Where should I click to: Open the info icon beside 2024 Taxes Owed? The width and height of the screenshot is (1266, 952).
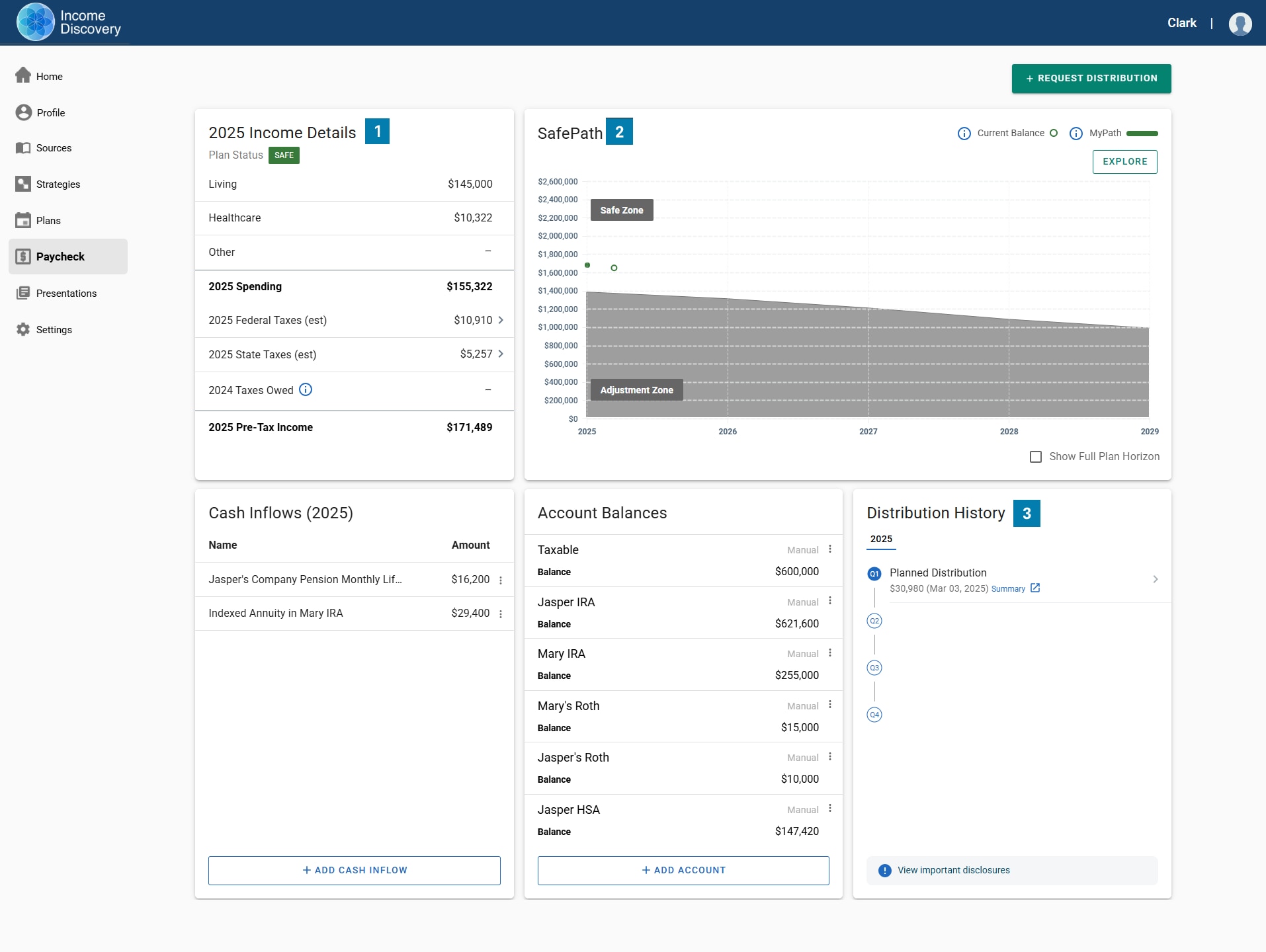point(306,390)
